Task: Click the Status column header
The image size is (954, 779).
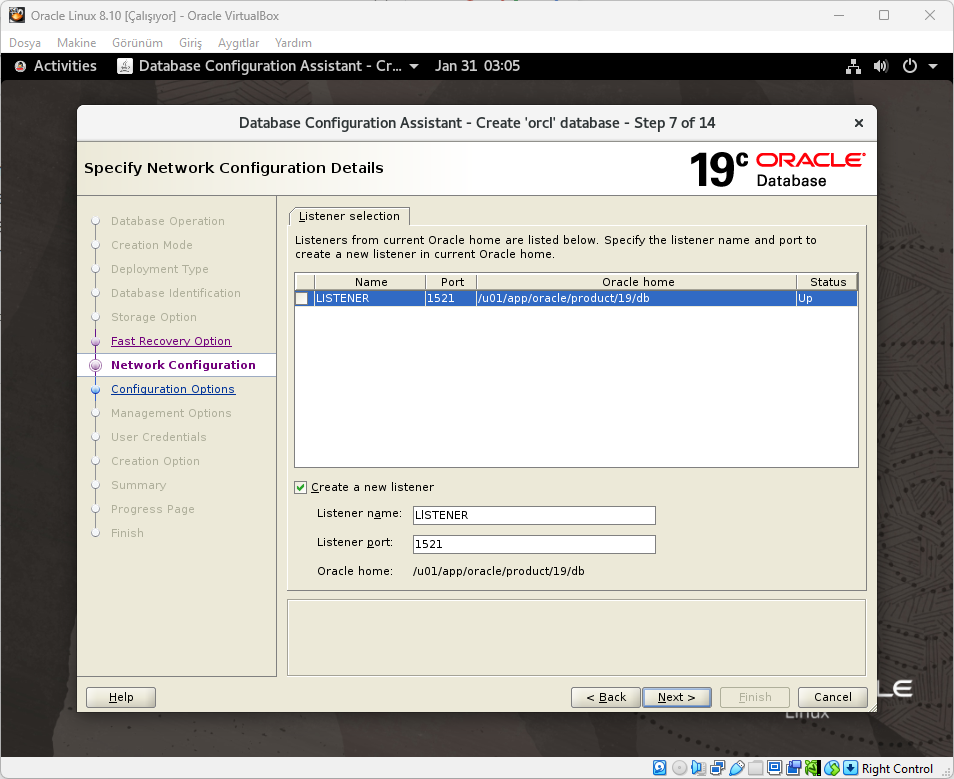Action: click(x=827, y=282)
